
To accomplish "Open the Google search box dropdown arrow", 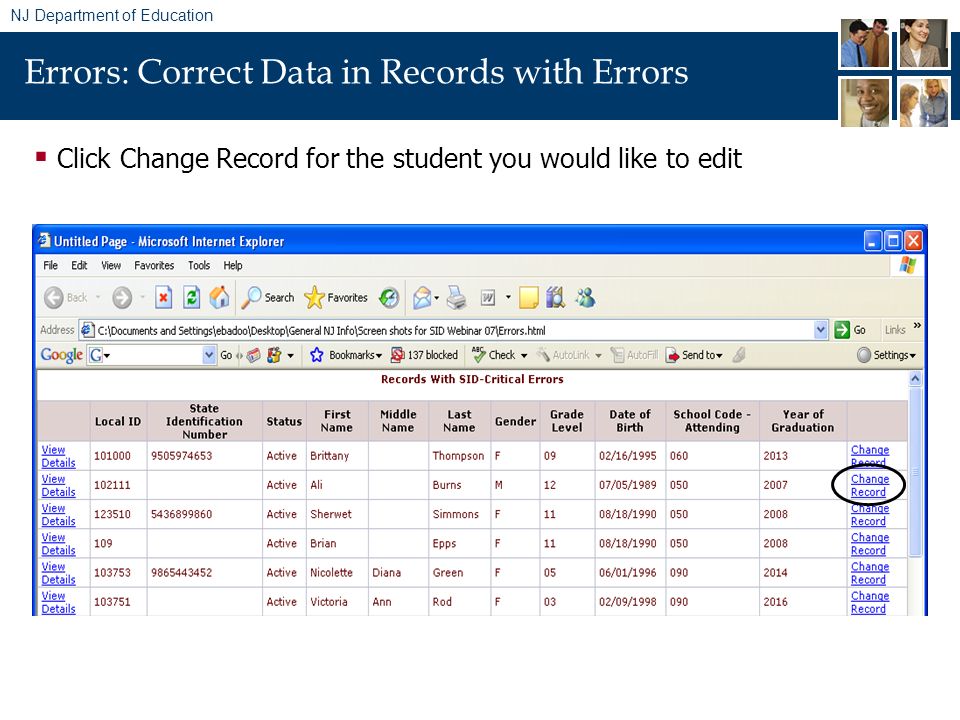I will tap(209, 355).
